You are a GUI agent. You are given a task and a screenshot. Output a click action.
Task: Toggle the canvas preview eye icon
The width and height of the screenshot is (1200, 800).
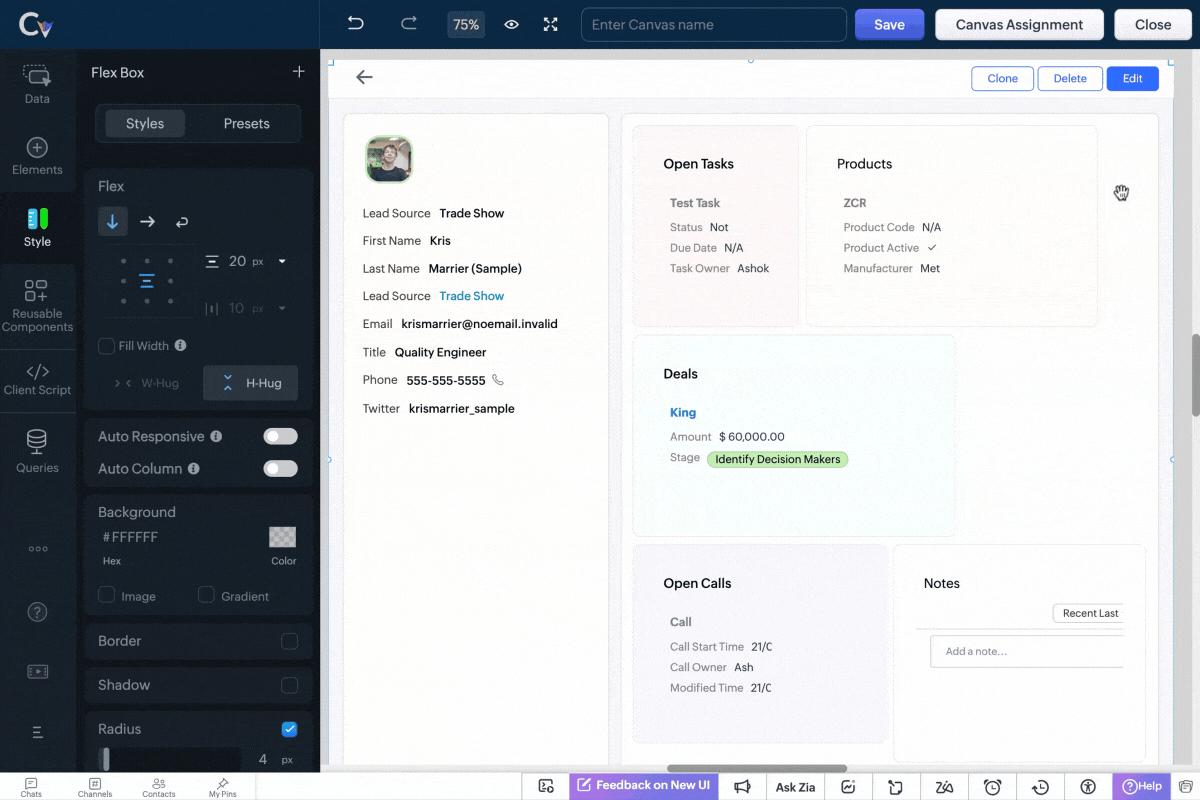511,25
